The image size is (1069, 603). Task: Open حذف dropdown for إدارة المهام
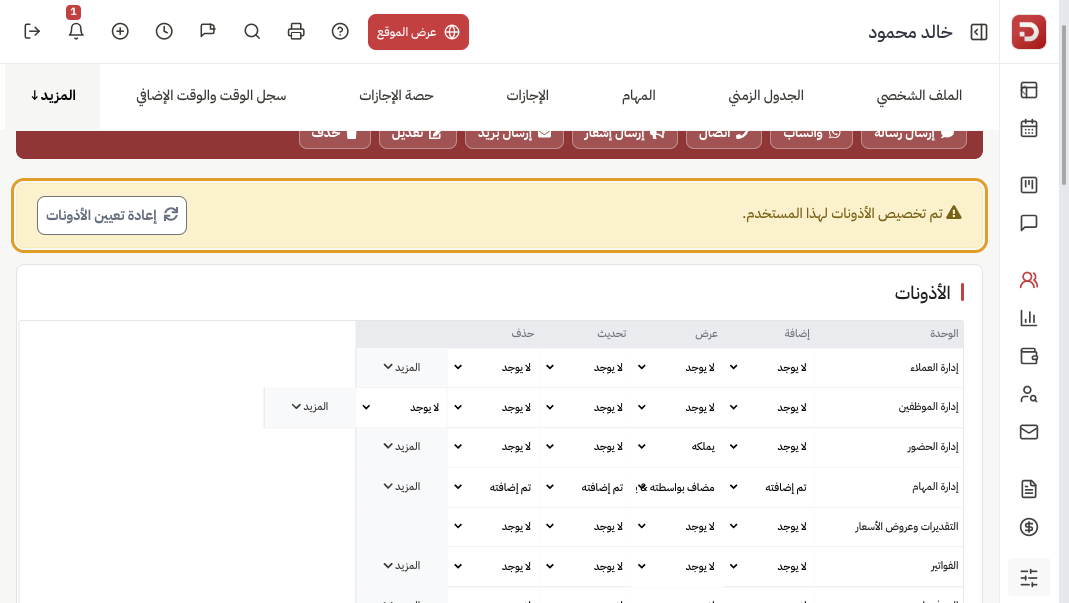click(494, 487)
